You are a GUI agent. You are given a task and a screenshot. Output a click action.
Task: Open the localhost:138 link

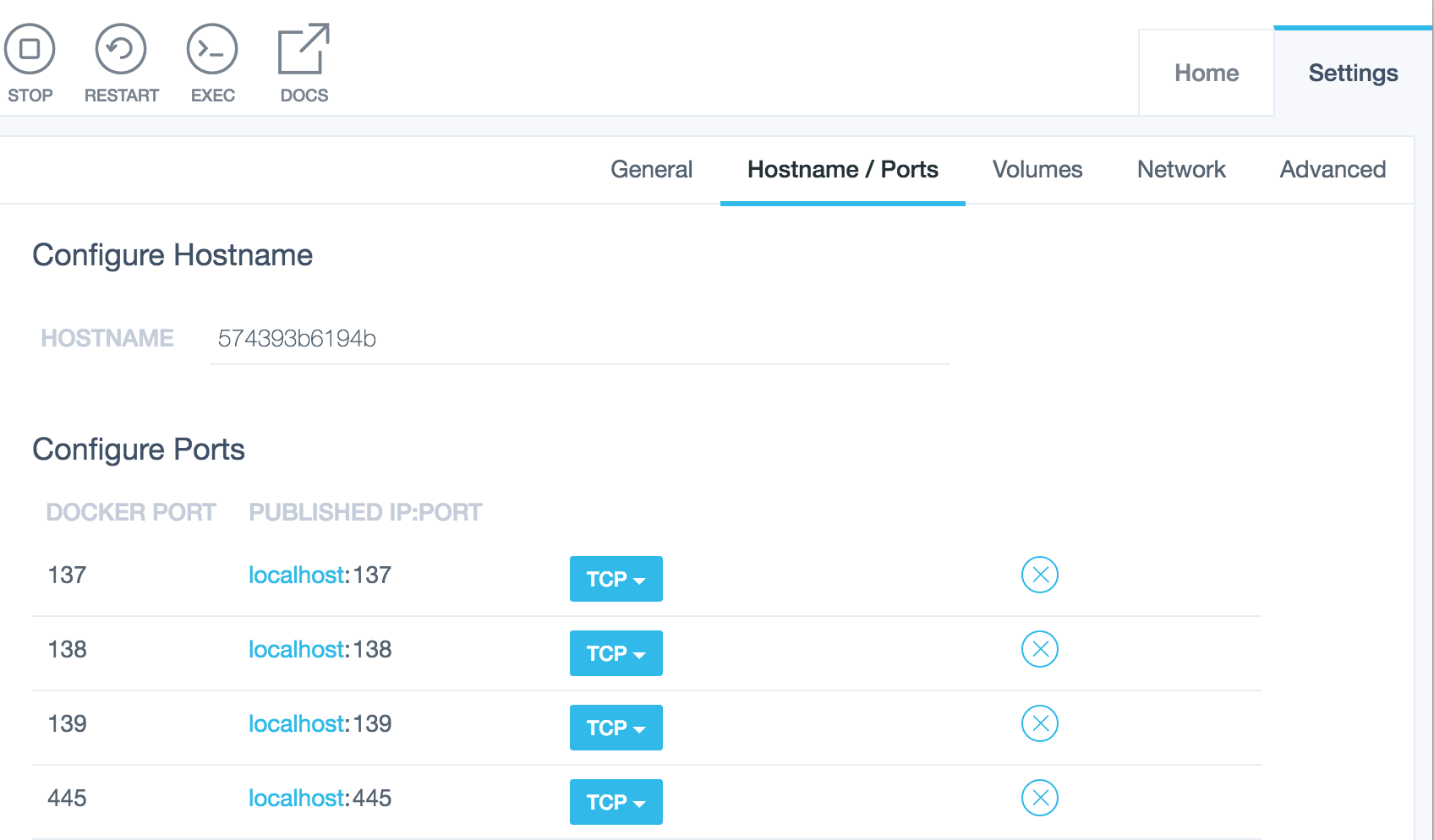(x=320, y=650)
